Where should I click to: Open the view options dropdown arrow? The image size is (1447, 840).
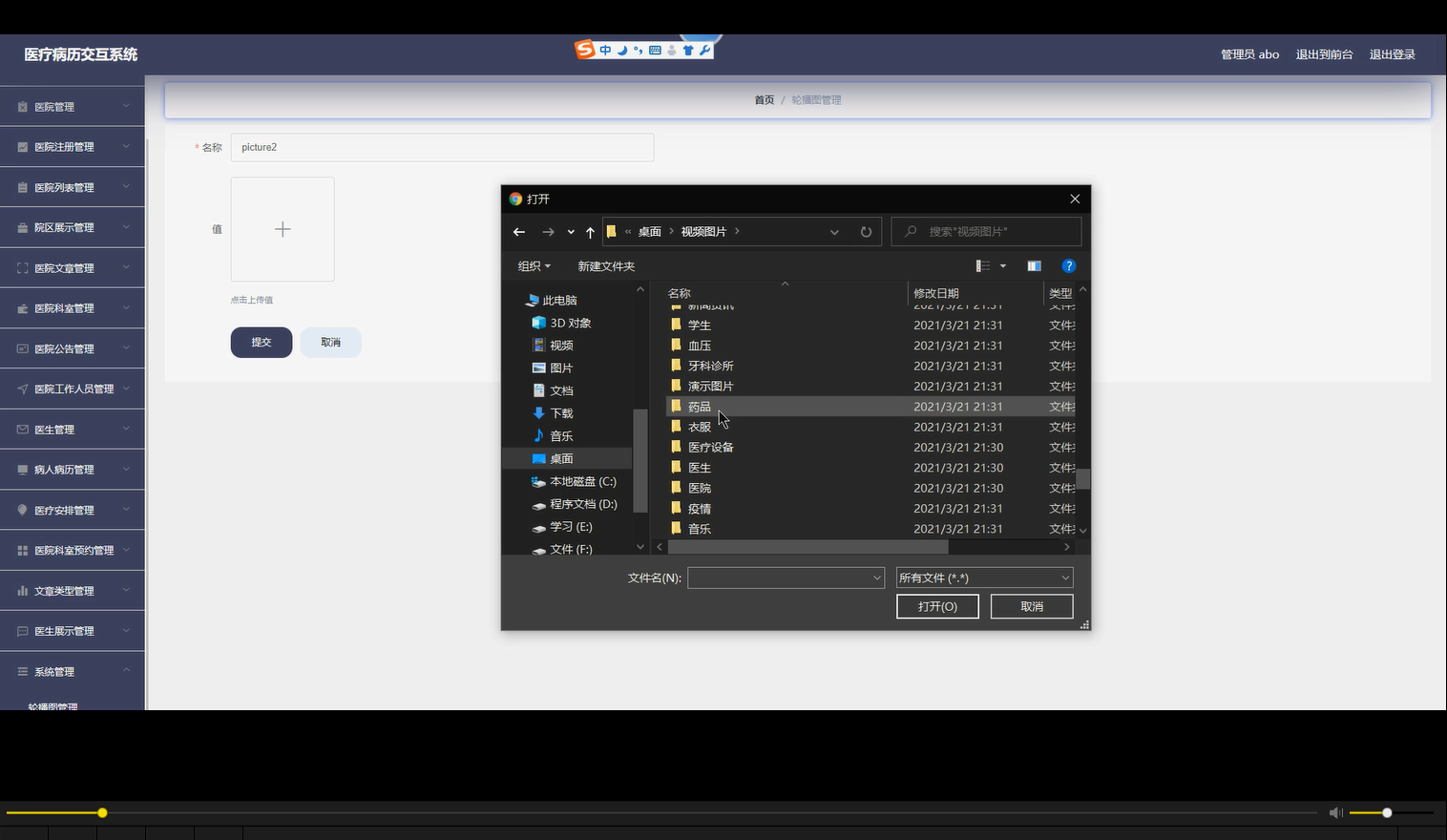(1003, 266)
